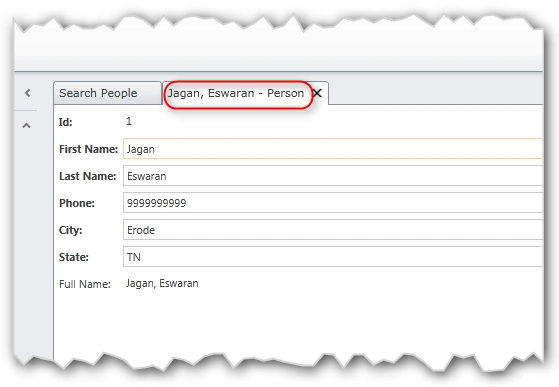
Task: Click the State: label
Action: click(x=74, y=257)
